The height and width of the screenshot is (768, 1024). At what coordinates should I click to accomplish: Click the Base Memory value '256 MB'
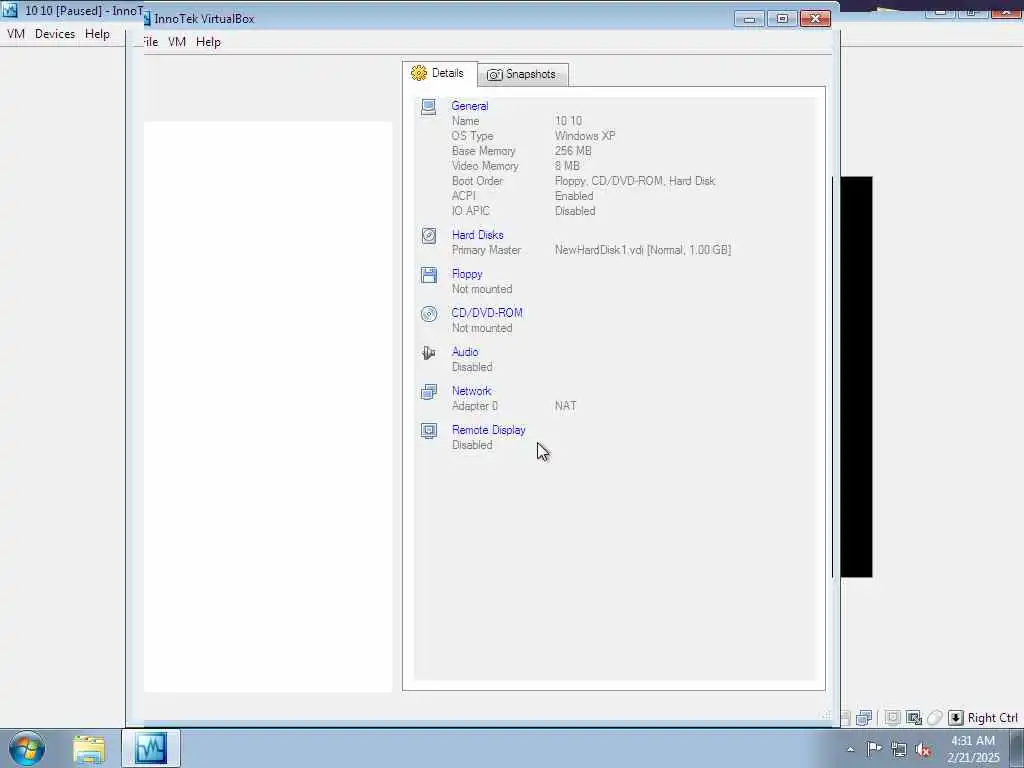[573, 151]
